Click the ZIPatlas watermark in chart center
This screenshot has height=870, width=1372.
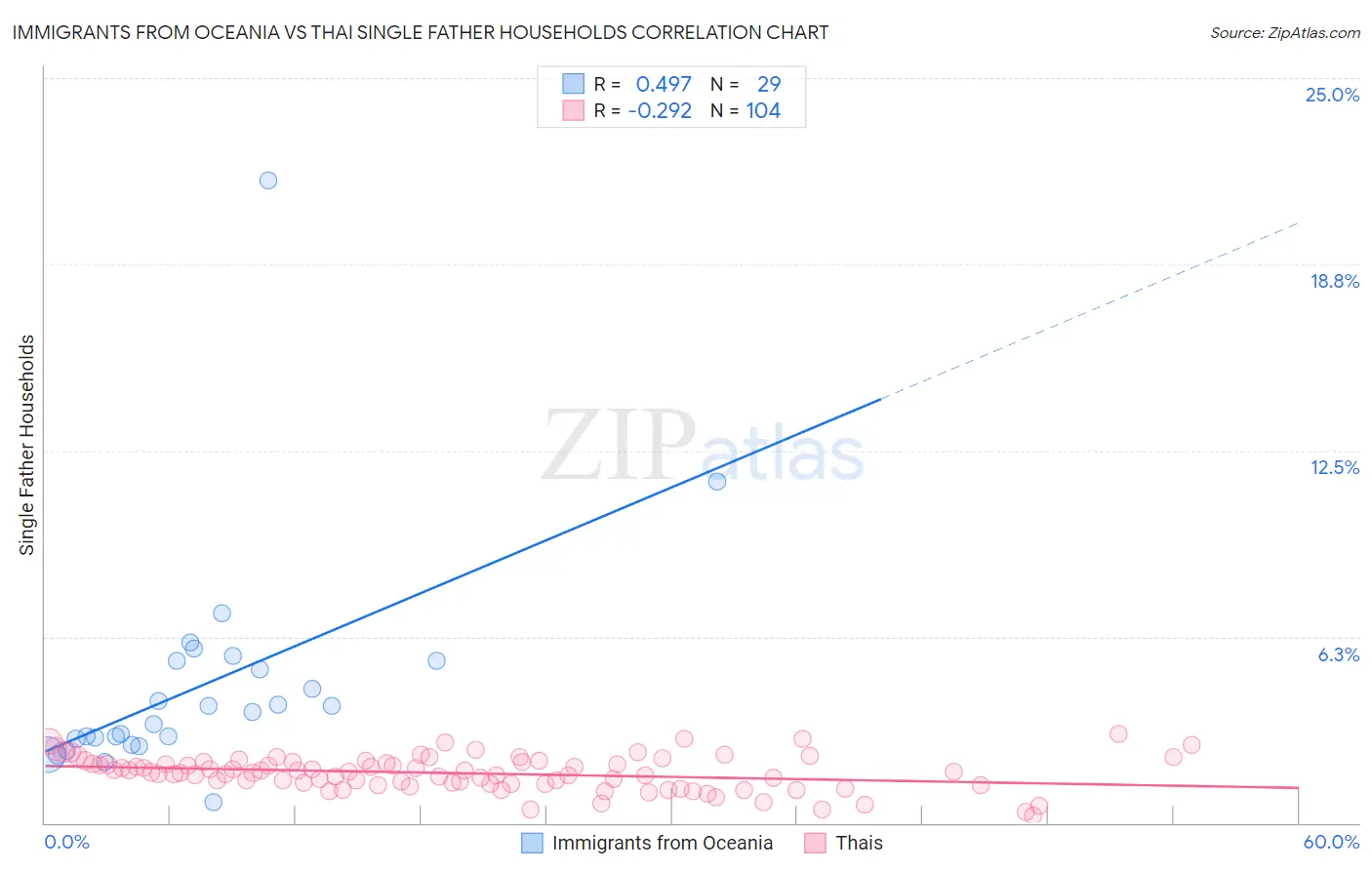click(703, 447)
